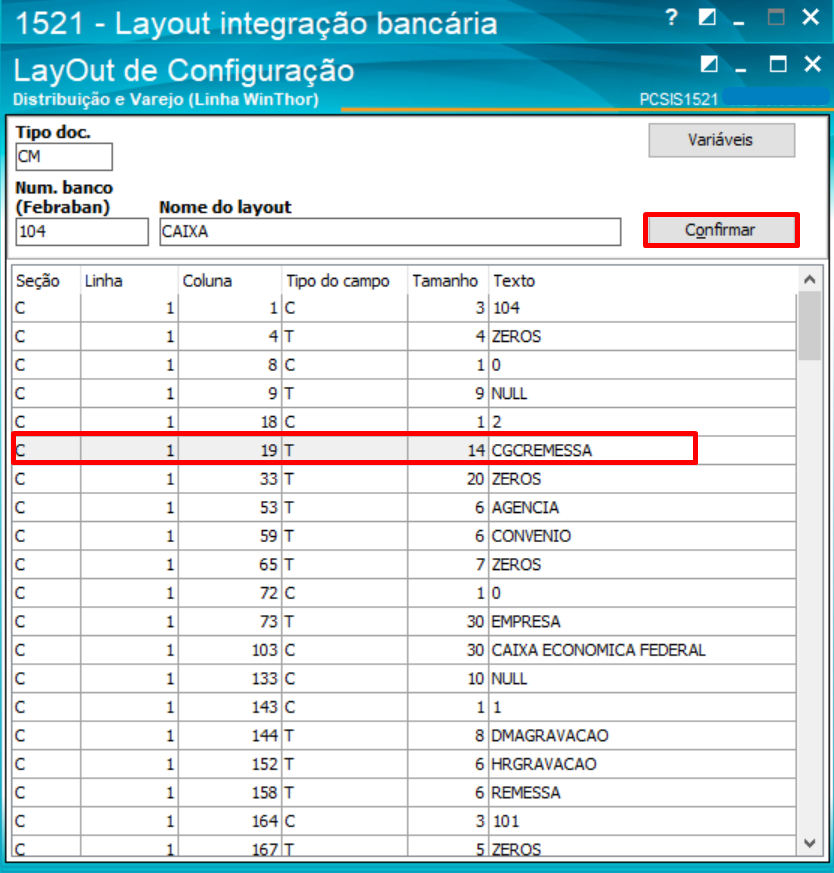Click the vertical scrollbar thumb of the grid
Viewport: 834px width, 873px height.
[810, 326]
